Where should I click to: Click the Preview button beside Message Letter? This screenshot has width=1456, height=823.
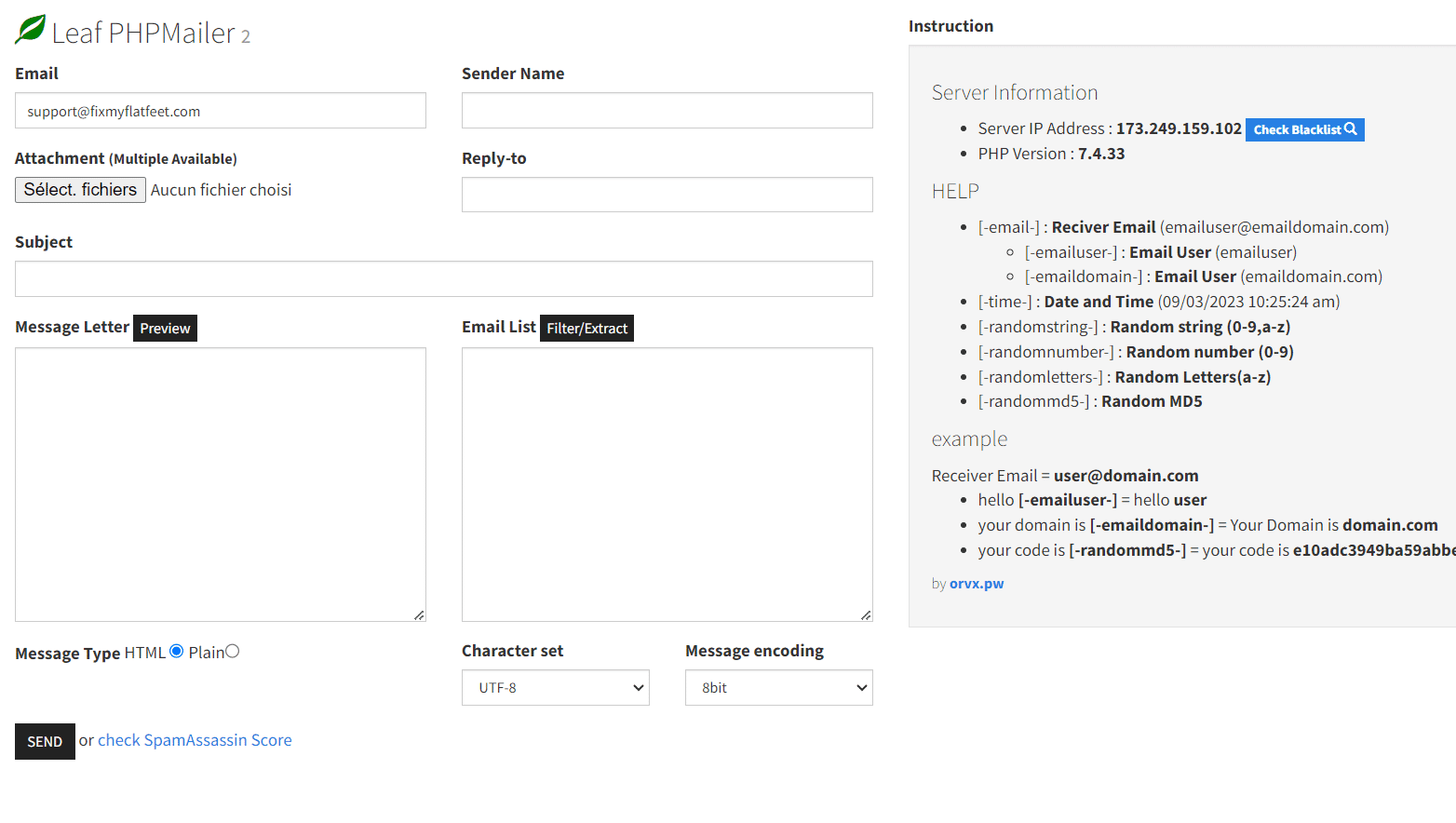[x=165, y=329]
